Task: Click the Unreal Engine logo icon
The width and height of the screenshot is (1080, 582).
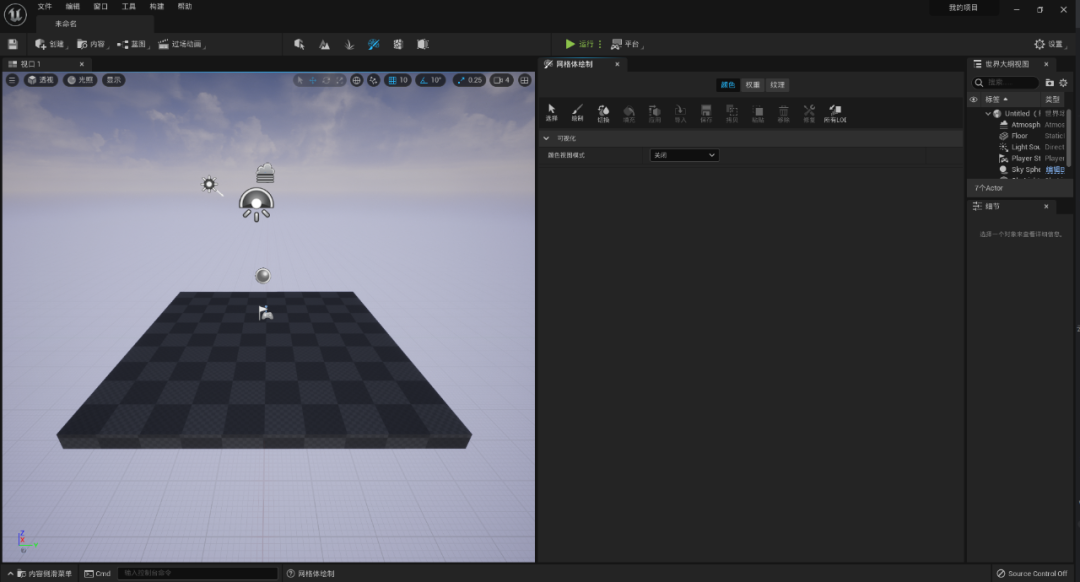Action: coord(15,14)
